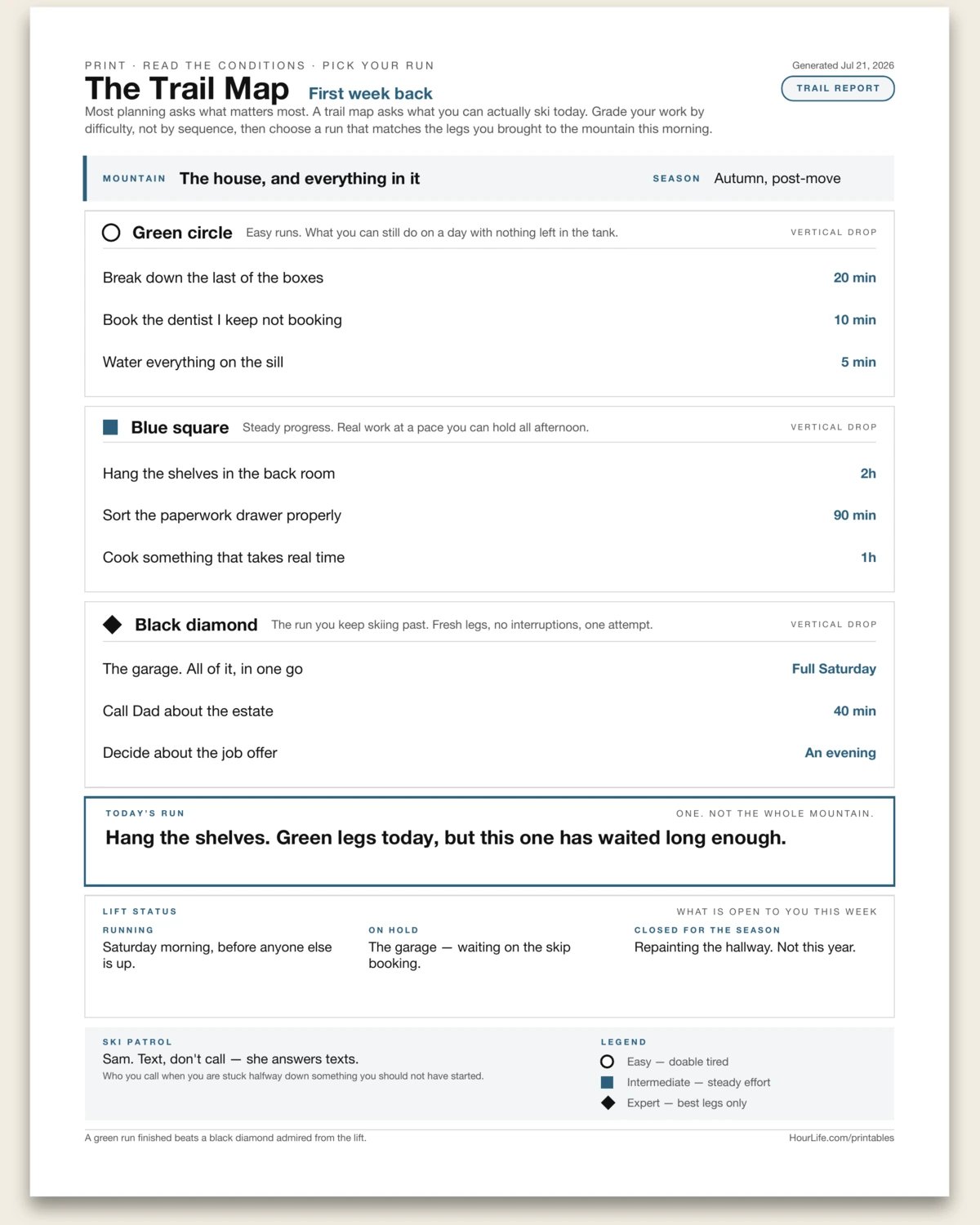Click 'Water everything on the sill' task
980x1225 pixels.
[x=489, y=362]
